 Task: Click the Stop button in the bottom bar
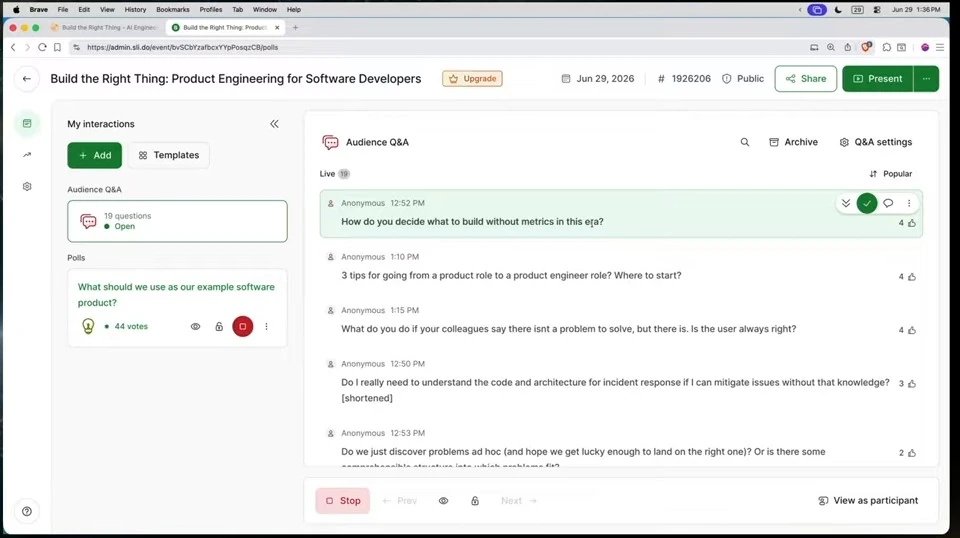(343, 501)
